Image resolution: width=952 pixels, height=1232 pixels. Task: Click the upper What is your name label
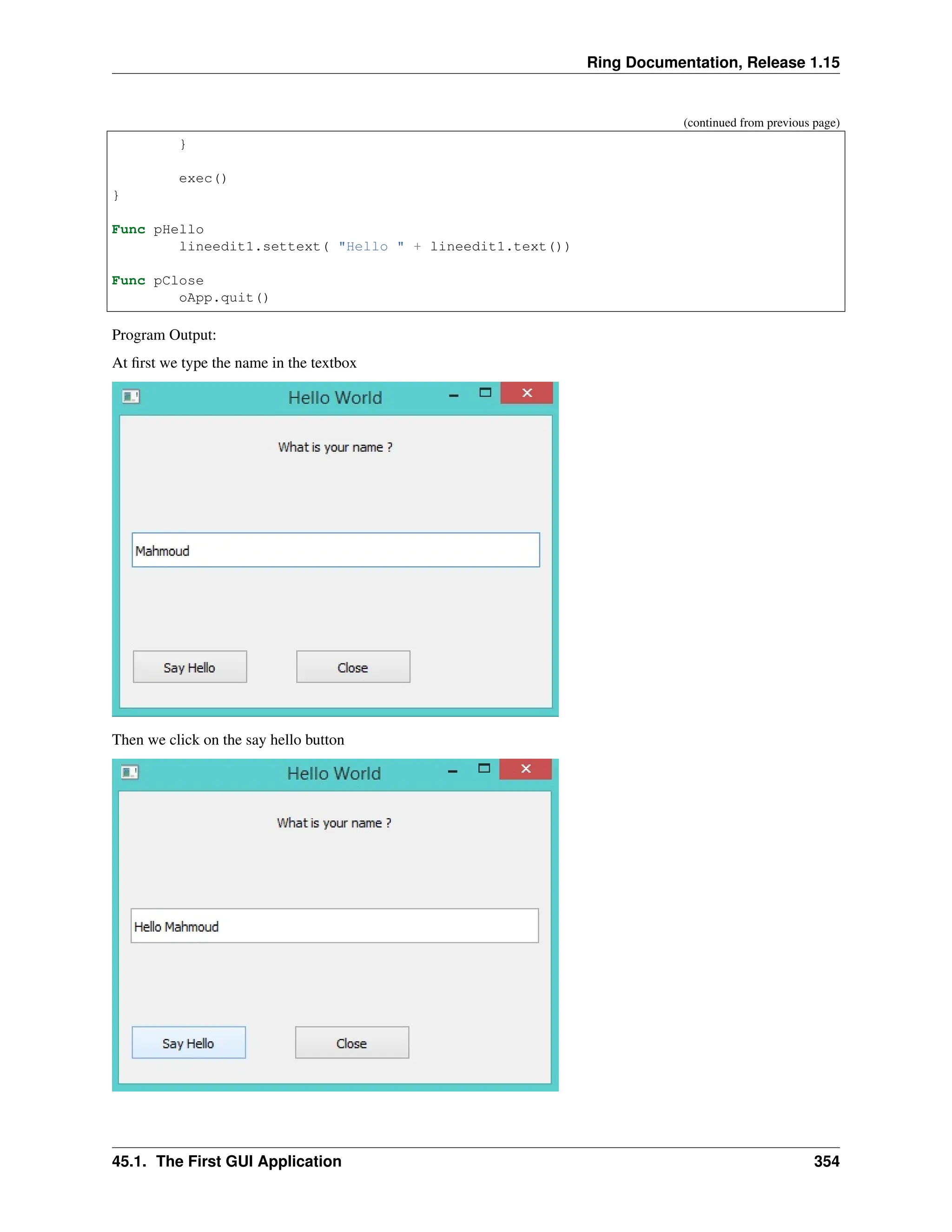pos(335,447)
